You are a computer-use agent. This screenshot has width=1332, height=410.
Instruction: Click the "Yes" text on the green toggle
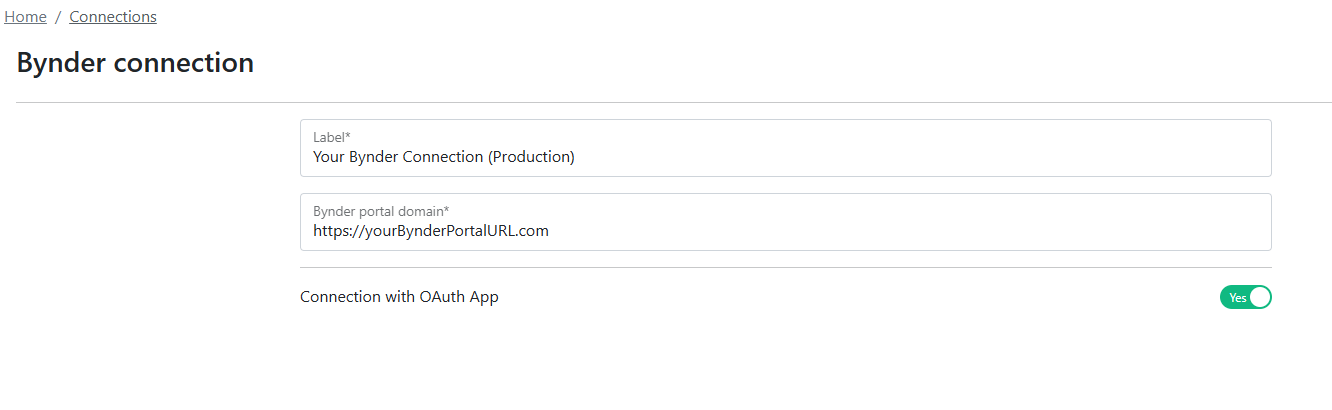pyautogui.click(x=1237, y=297)
